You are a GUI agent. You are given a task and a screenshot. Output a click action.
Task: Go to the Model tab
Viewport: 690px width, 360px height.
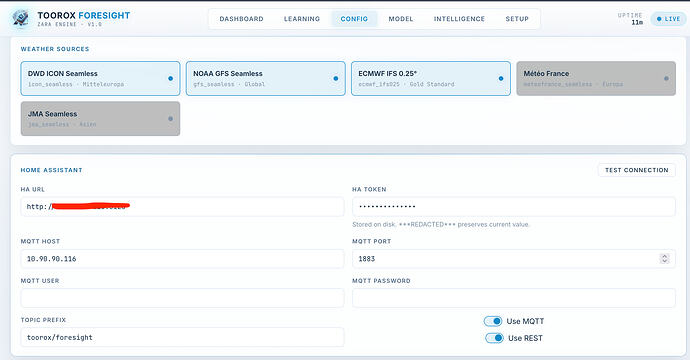point(400,19)
